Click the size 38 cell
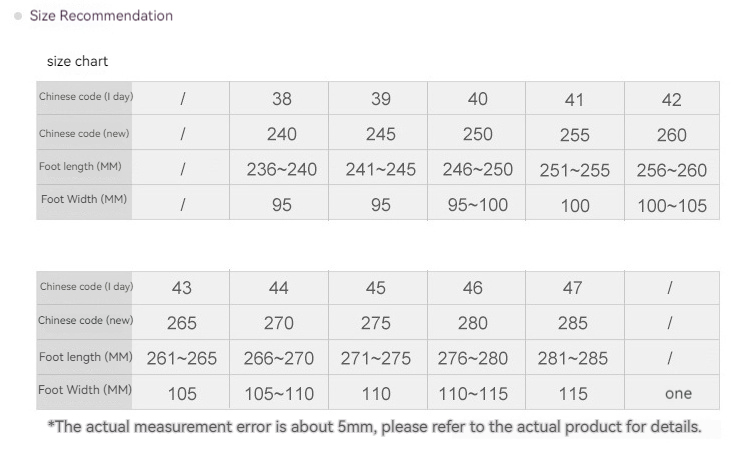This screenshot has height=465, width=755. click(x=282, y=99)
